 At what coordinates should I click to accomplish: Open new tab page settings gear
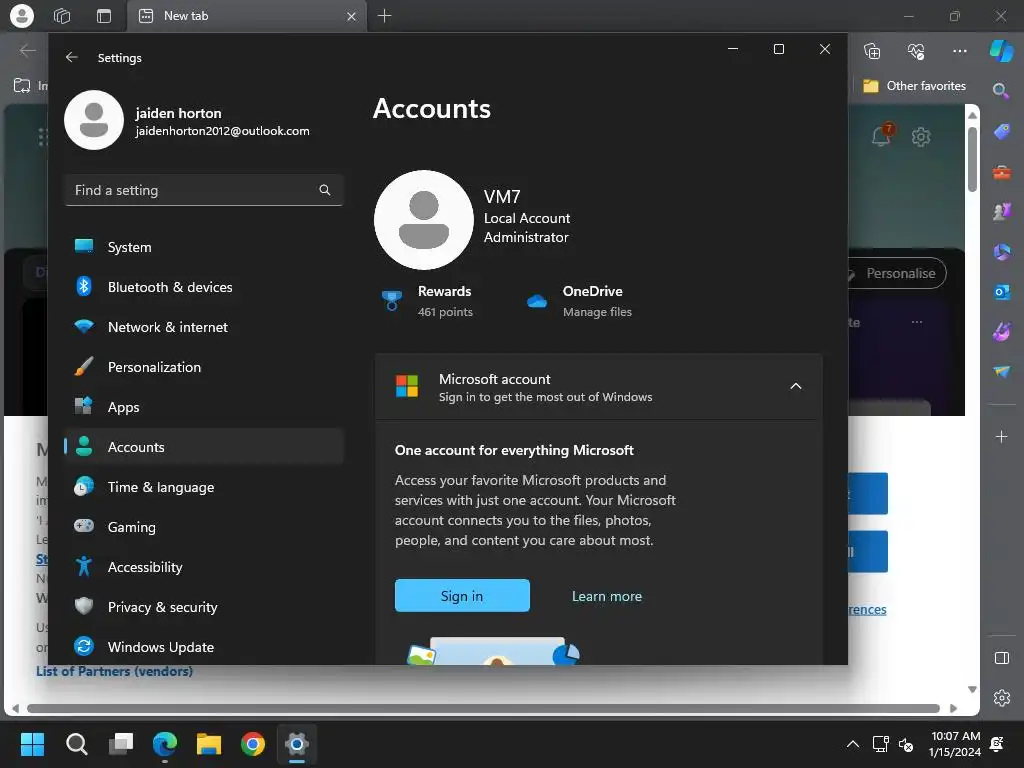921,136
